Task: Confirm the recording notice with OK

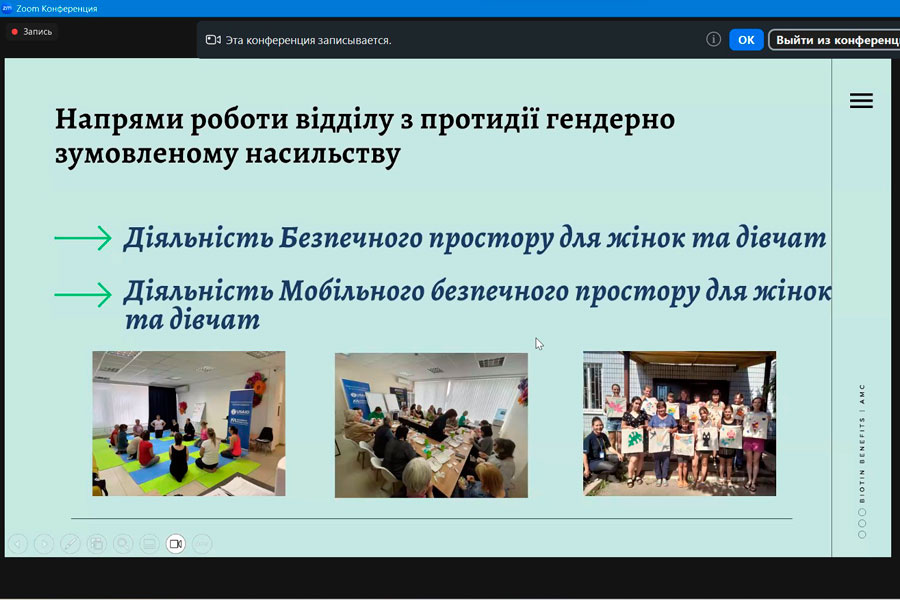Action: pyautogui.click(x=746, y=40)
